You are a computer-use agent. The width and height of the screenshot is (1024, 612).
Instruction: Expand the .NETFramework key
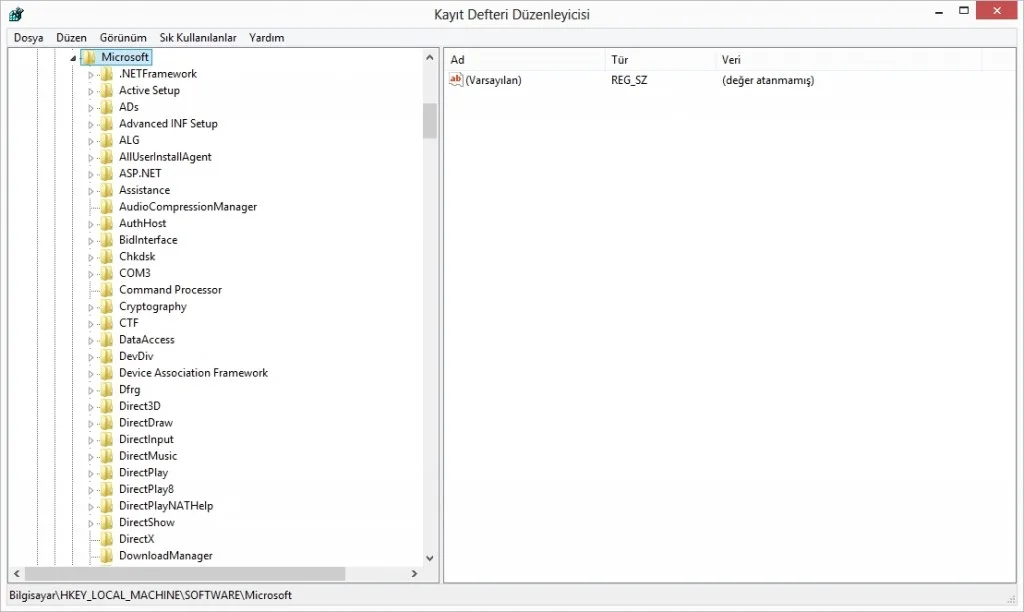[x=91, y=74]
